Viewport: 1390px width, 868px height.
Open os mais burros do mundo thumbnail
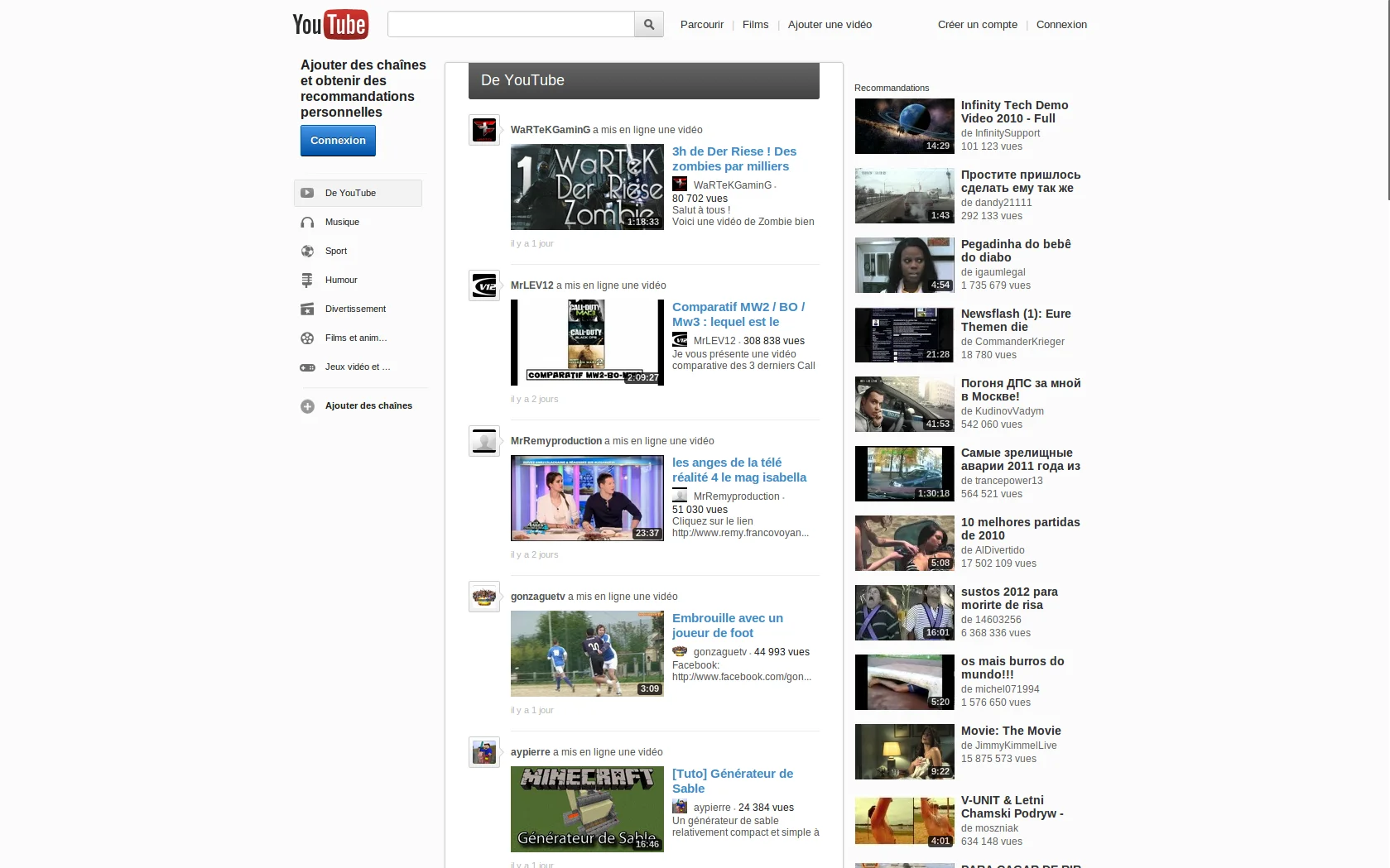pyautogui.click(x=905, y=683)
